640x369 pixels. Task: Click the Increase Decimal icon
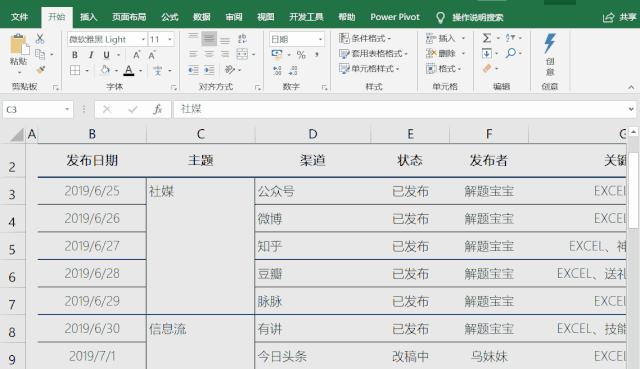point(277,70)
